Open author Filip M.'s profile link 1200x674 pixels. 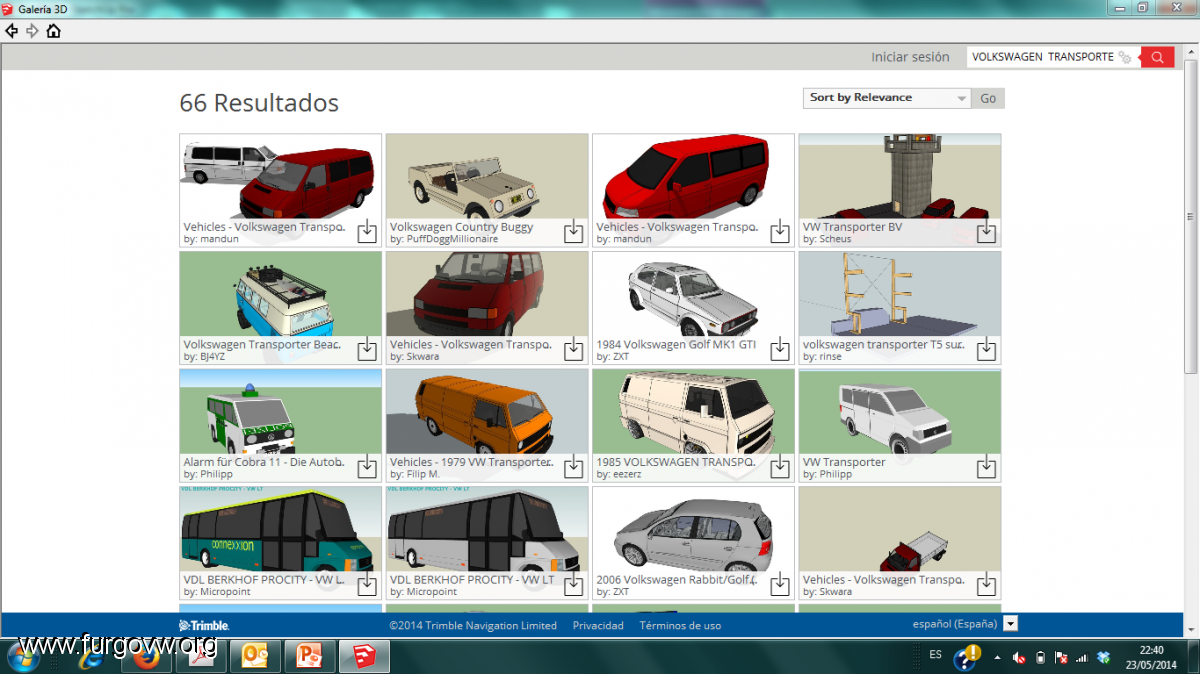[x=423, y=474]
